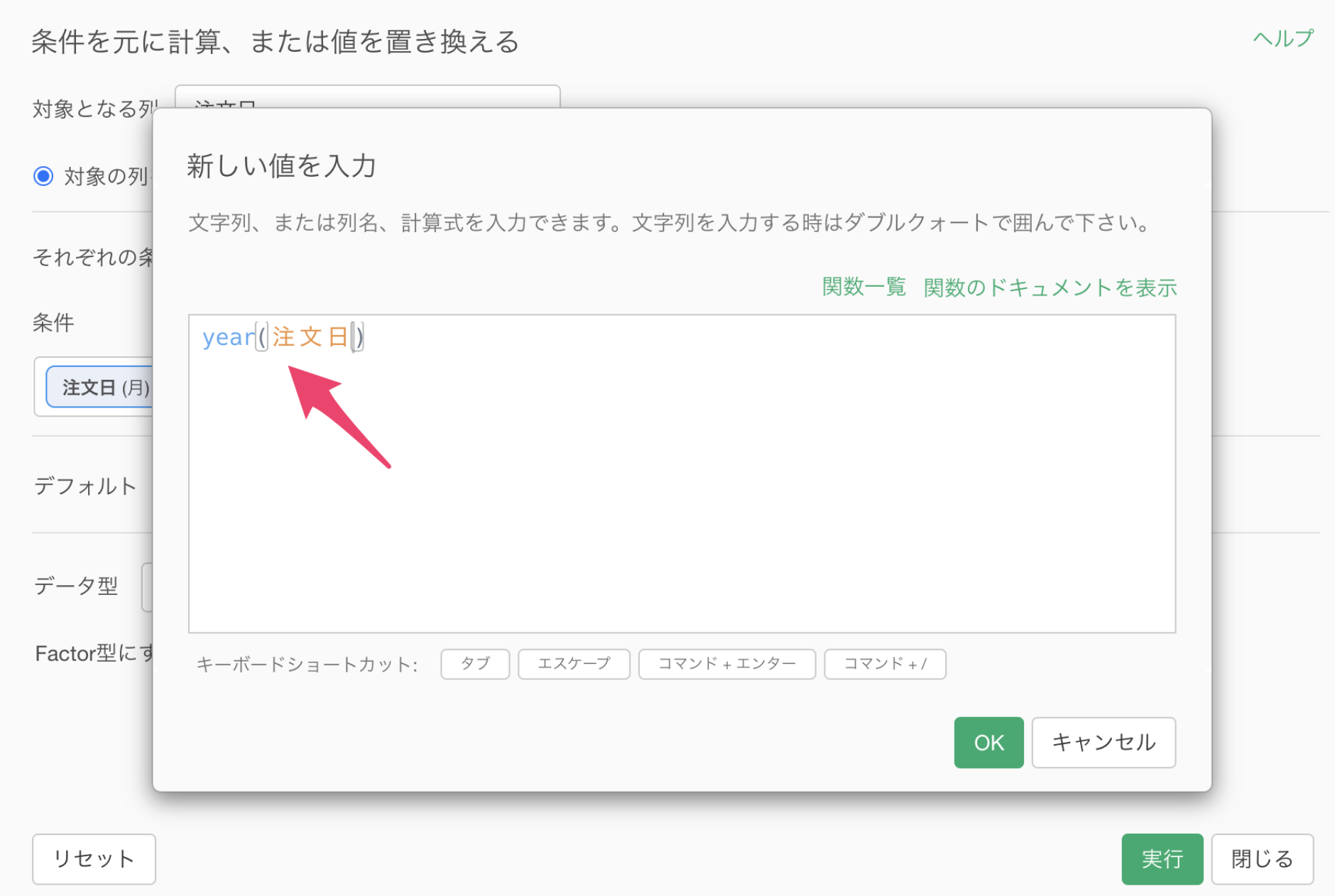Open 関数のドキュメントを表示 link

click(x=1050, y=287)
